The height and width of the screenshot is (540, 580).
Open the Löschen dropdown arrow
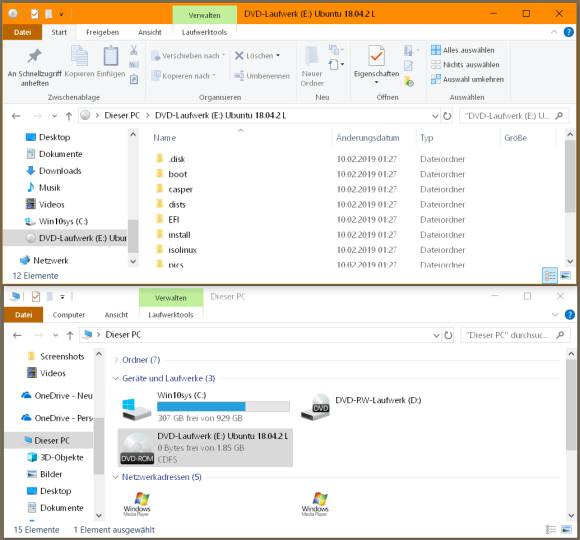point(278,56)
